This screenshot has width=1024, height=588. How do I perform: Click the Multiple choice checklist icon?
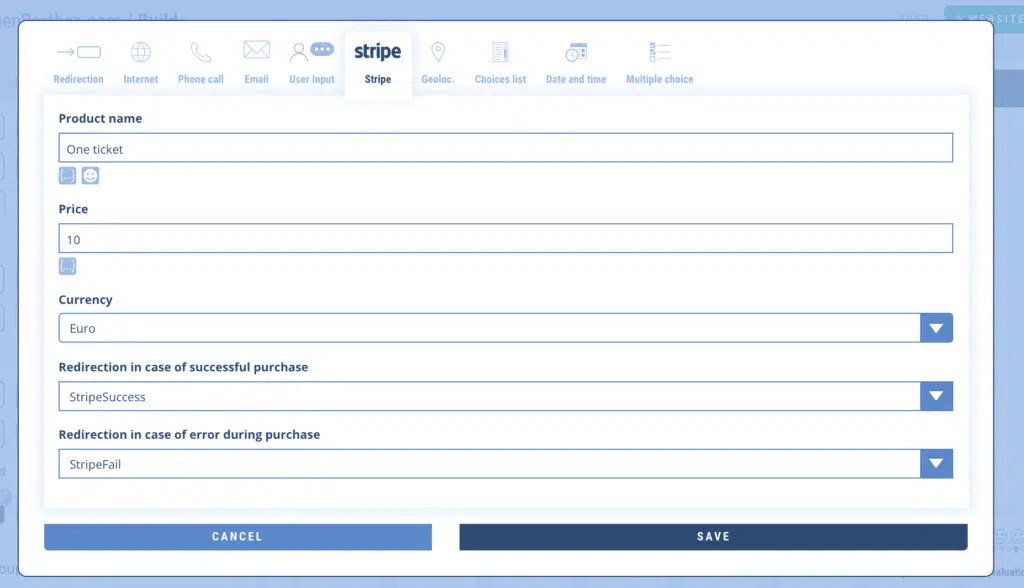(659, 52)
